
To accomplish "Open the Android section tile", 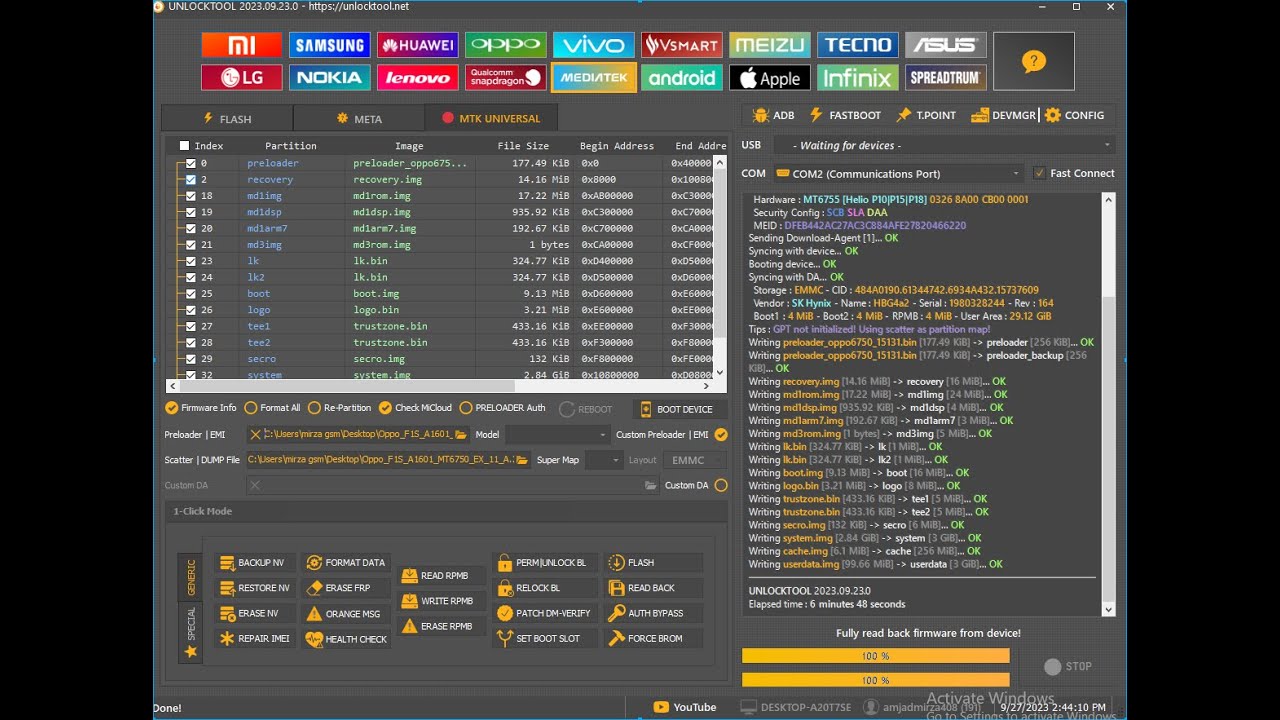I will [681, 78].
